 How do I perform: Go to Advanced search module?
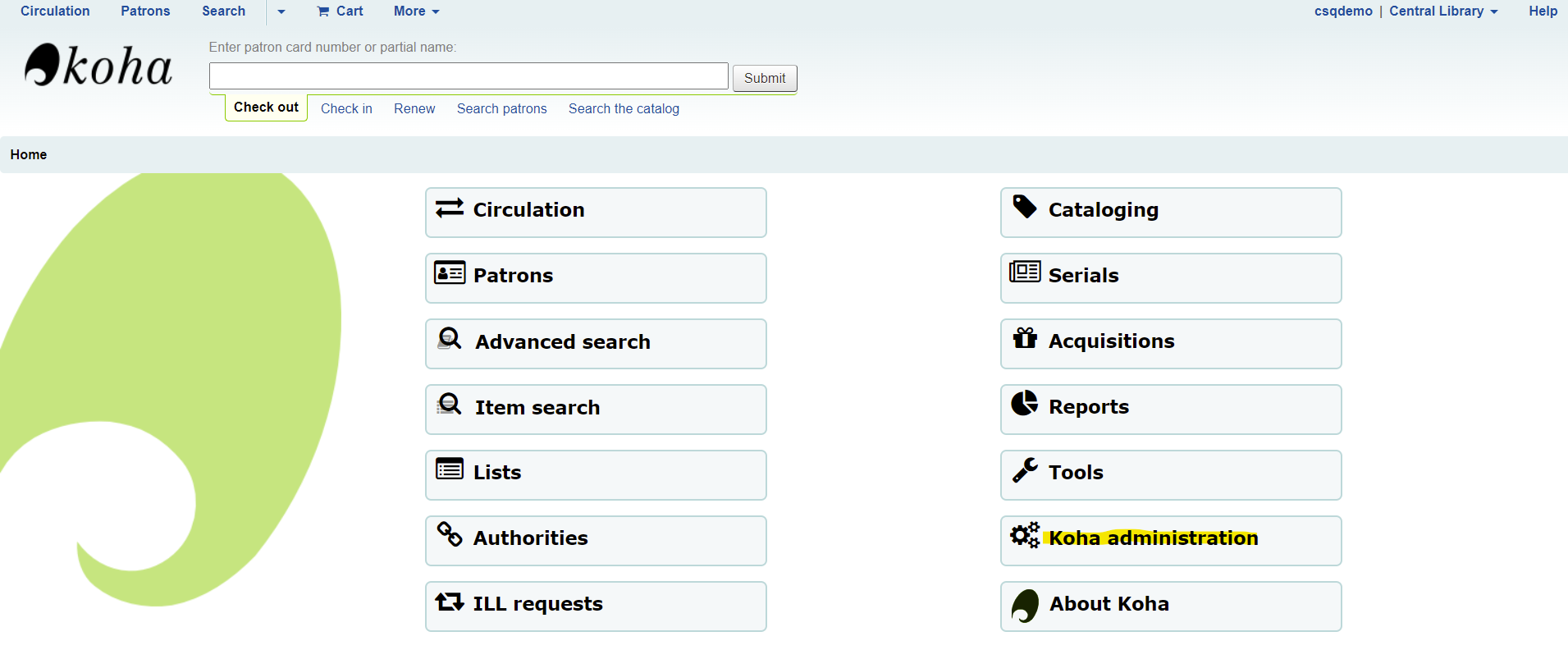562,342
